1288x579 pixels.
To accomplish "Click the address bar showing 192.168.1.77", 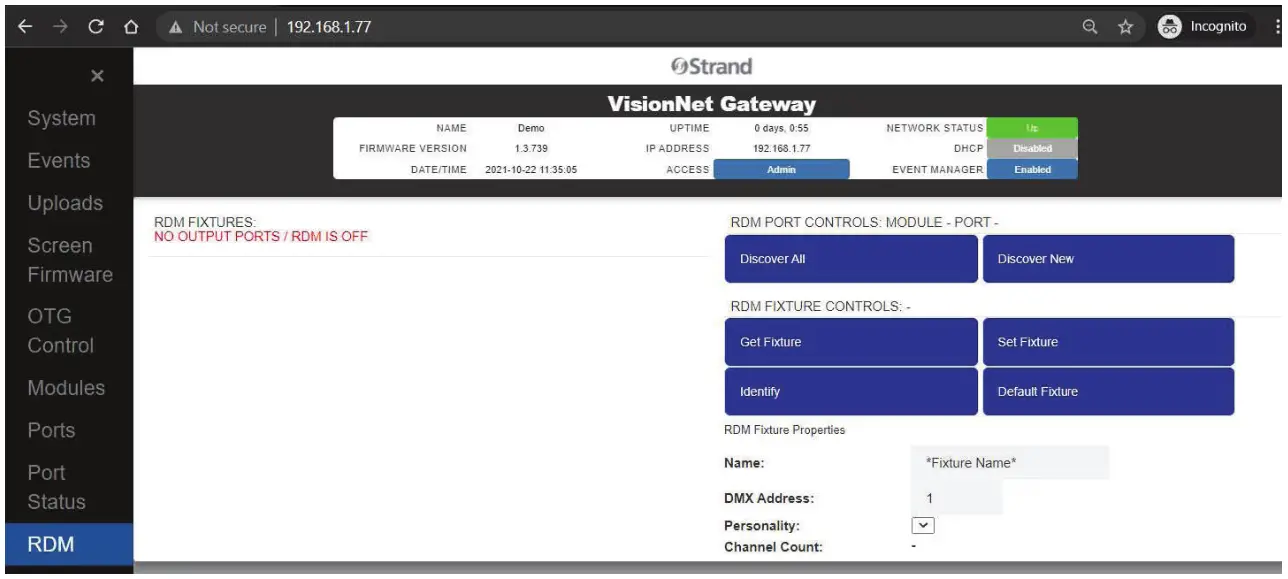I will (x=330, y=26).
